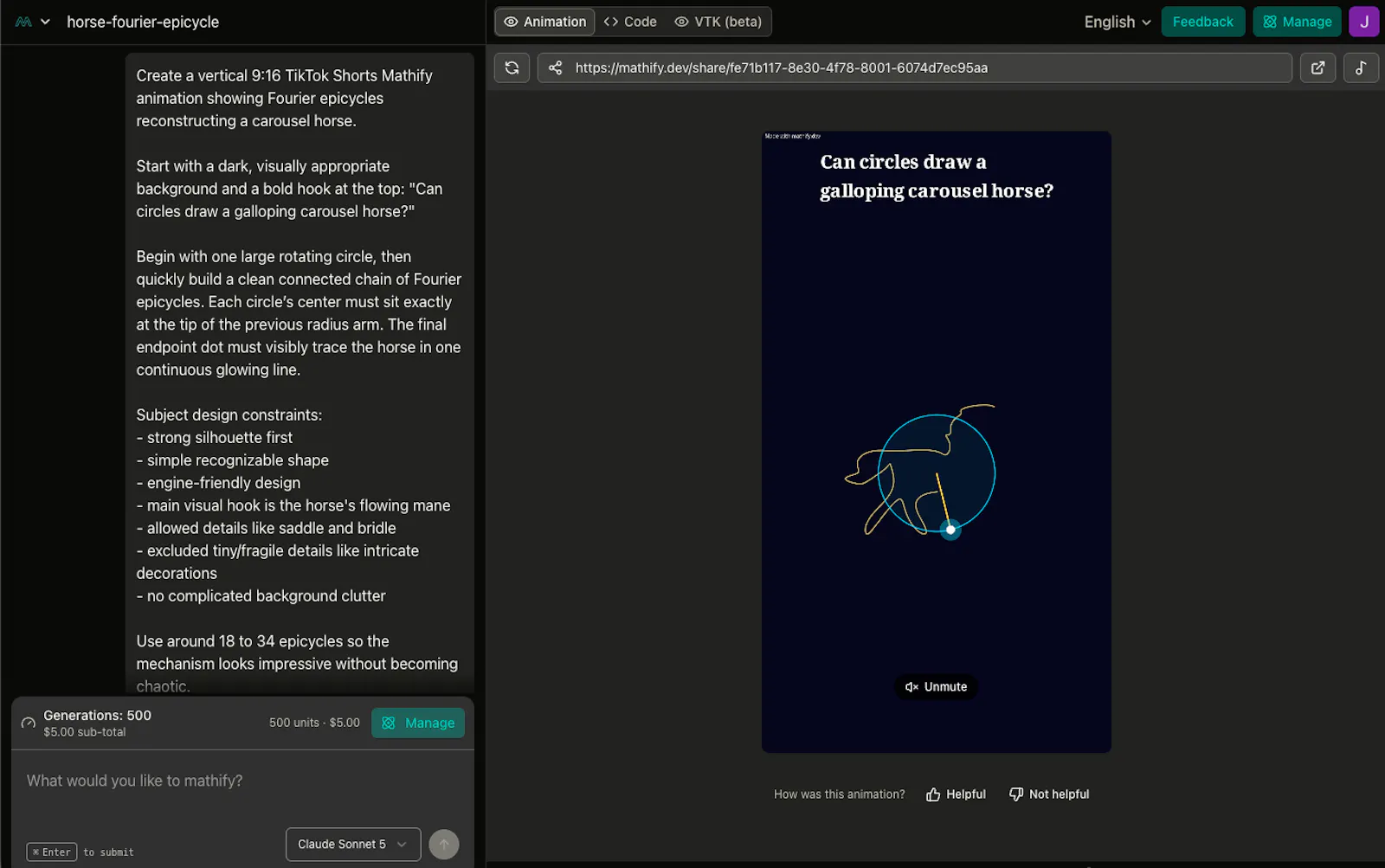The width and height of the screenshot is (1385, 868).
Task: Open the English language dropdown
Action: (x=1118, y=22)
